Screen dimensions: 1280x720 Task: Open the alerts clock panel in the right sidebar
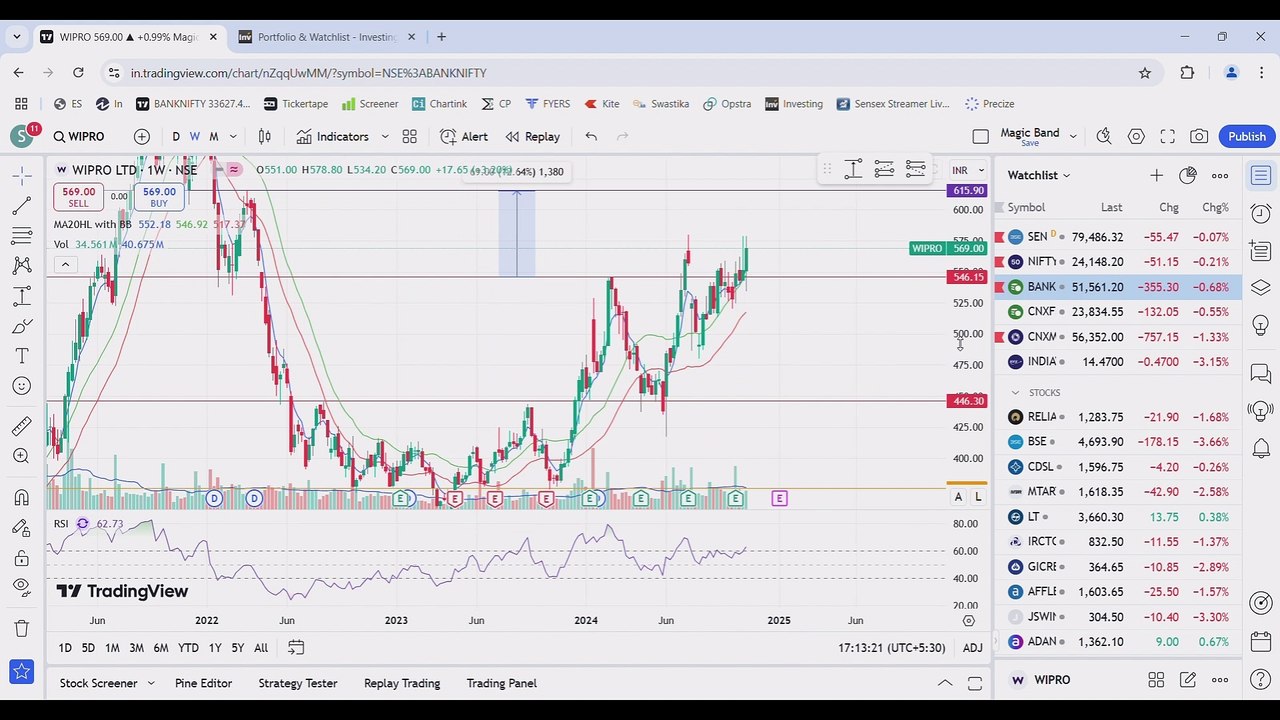coord(1260,214)
